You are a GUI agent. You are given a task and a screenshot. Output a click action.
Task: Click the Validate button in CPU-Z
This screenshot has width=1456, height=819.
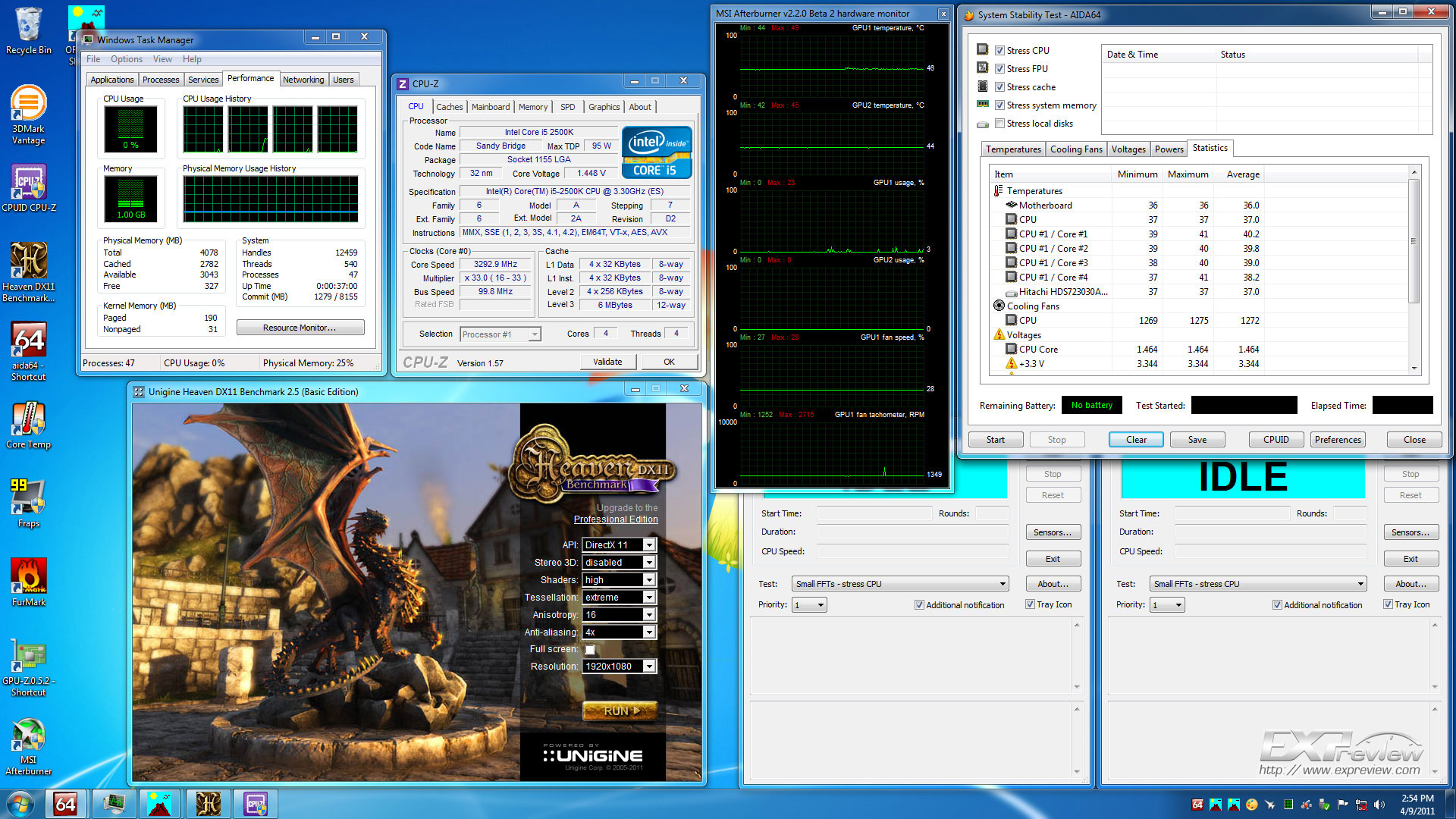coord(607,362)
